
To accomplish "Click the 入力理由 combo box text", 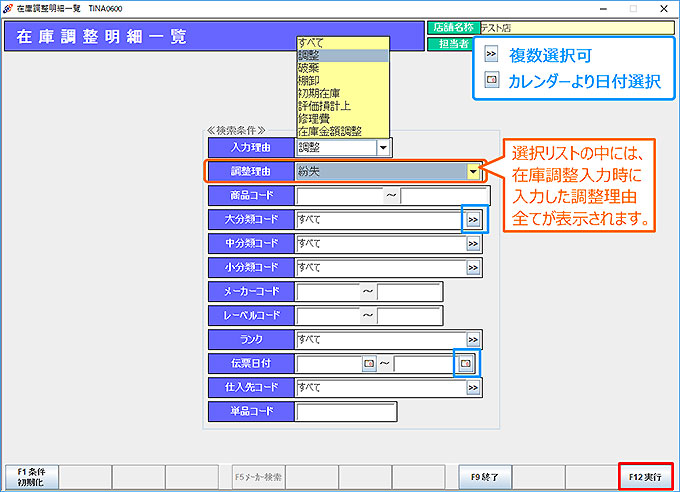I will pyautogui.click(x=337, y=148).
